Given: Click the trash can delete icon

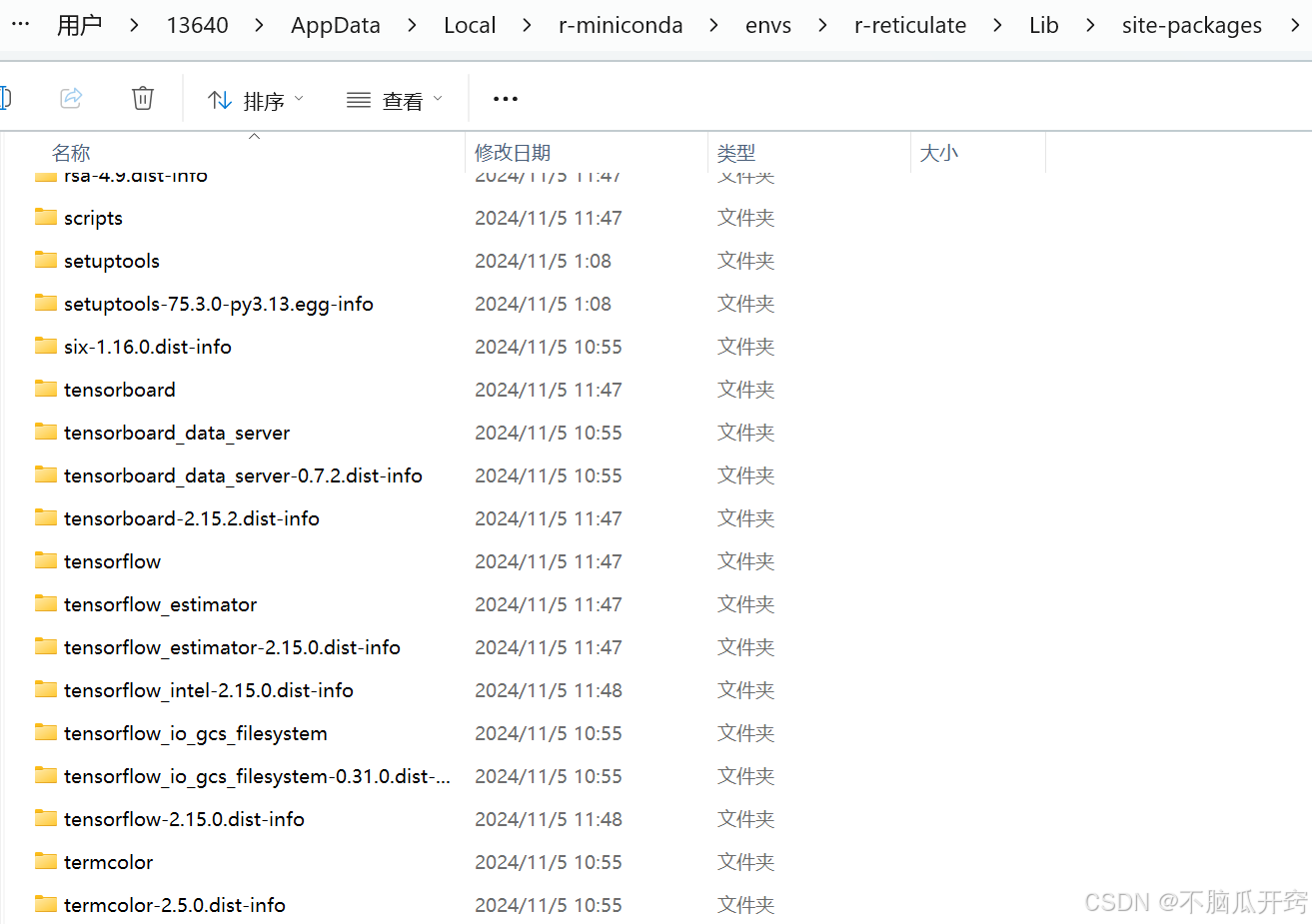Looking at the screenshot, I should pos(143,98).
